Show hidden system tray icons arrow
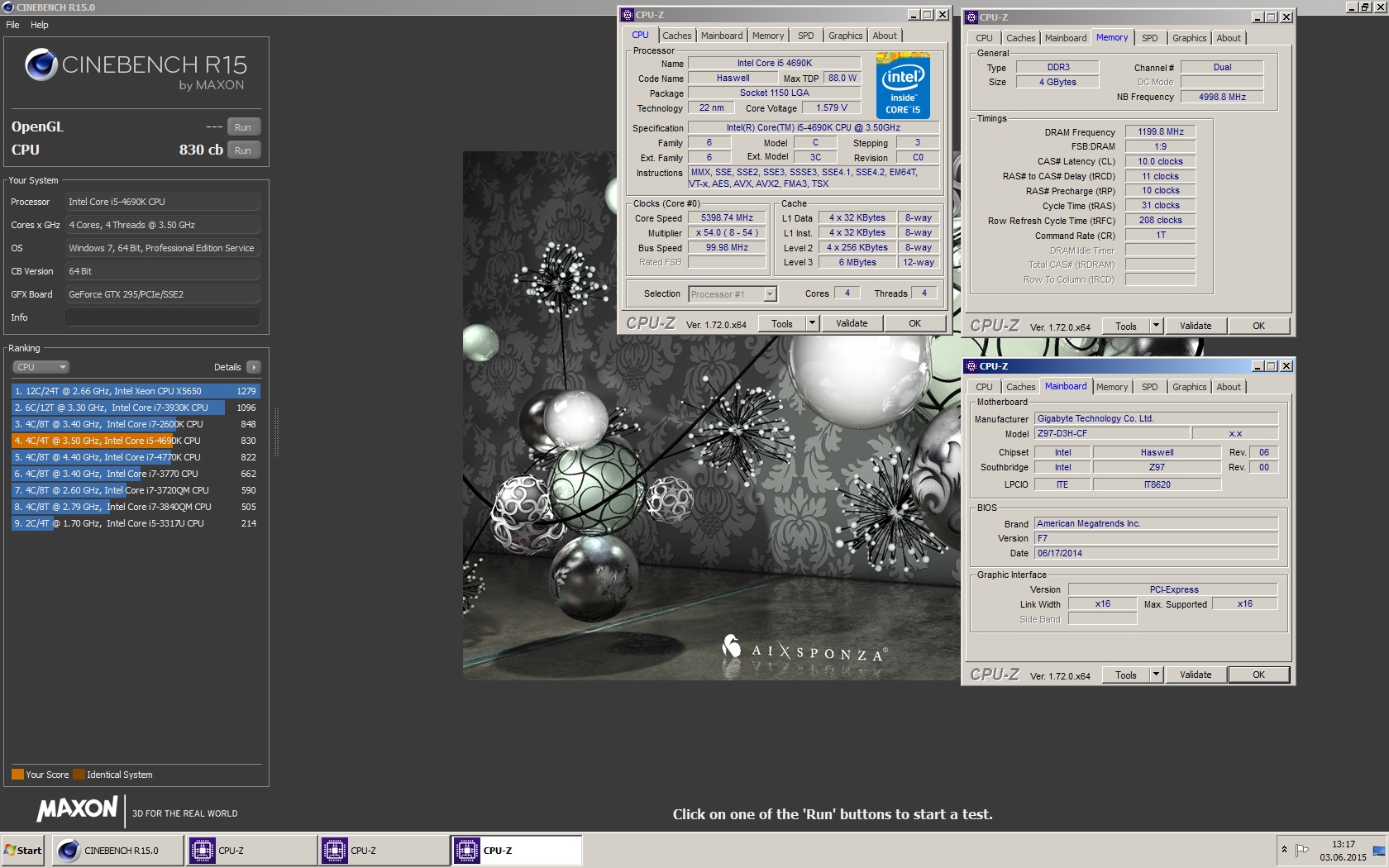Image resolution: width=1389 pixels, height=868 pixels. click(1284, 850)
